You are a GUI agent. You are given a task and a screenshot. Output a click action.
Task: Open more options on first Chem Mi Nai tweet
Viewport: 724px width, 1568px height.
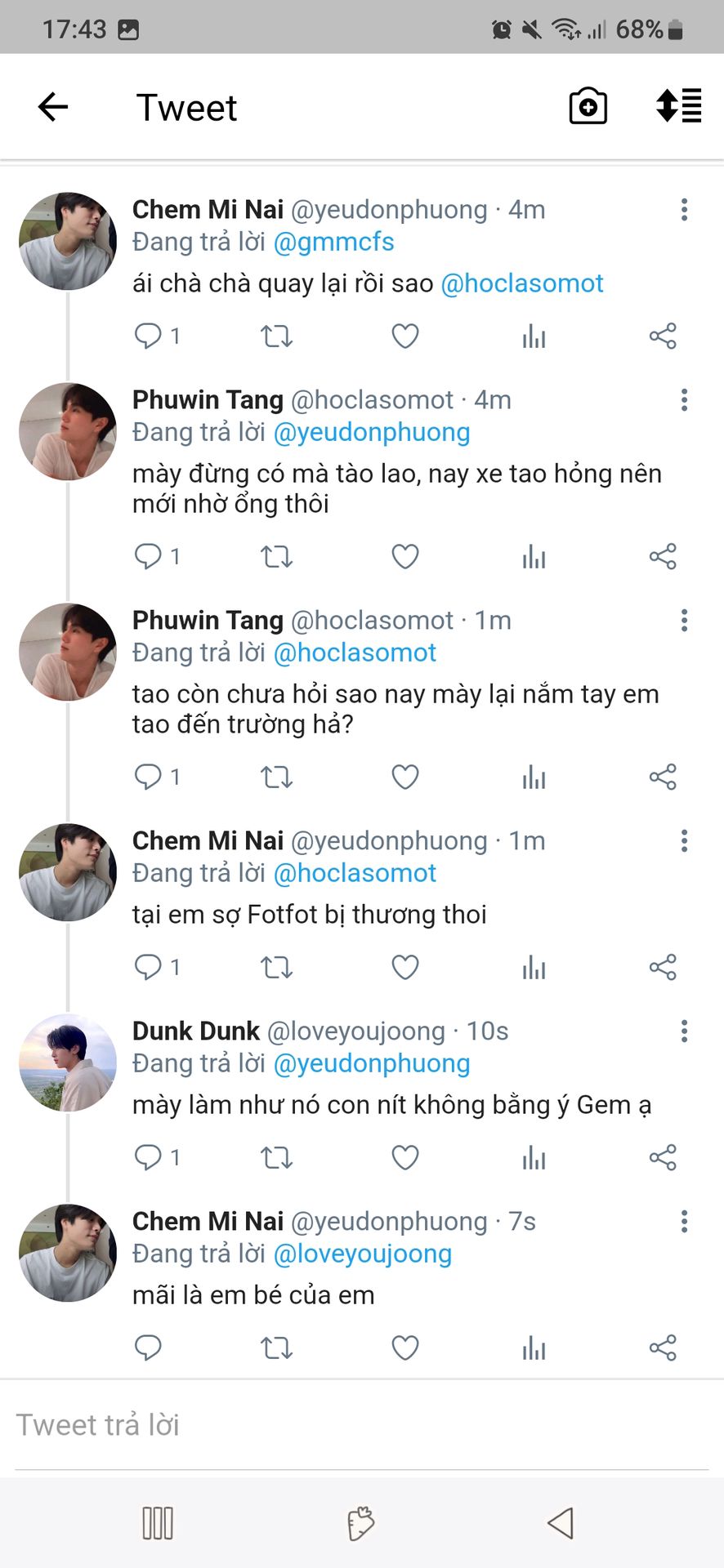point(684,210)
